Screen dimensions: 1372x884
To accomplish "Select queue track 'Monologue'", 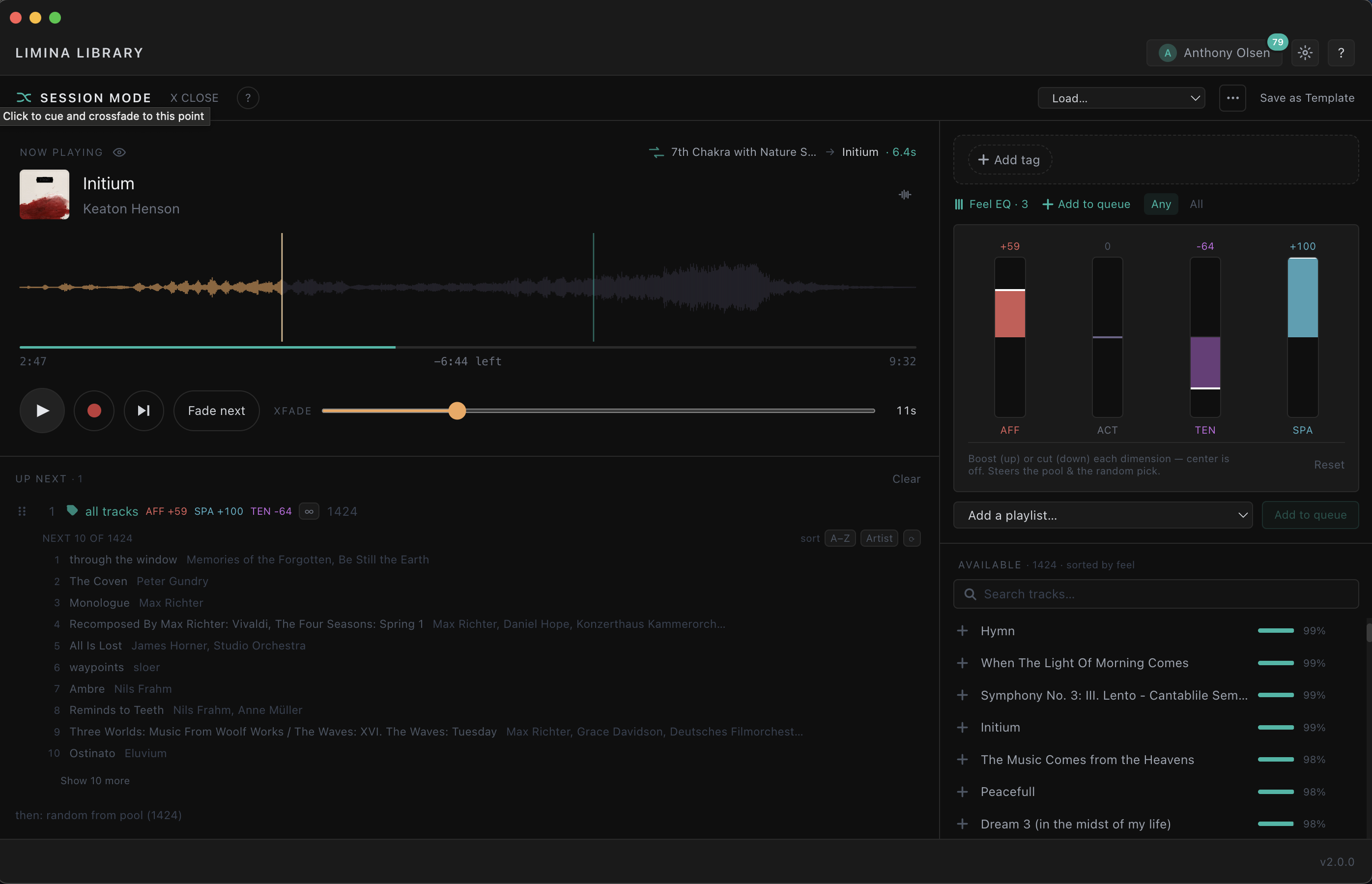I will (x=99, y=603).
